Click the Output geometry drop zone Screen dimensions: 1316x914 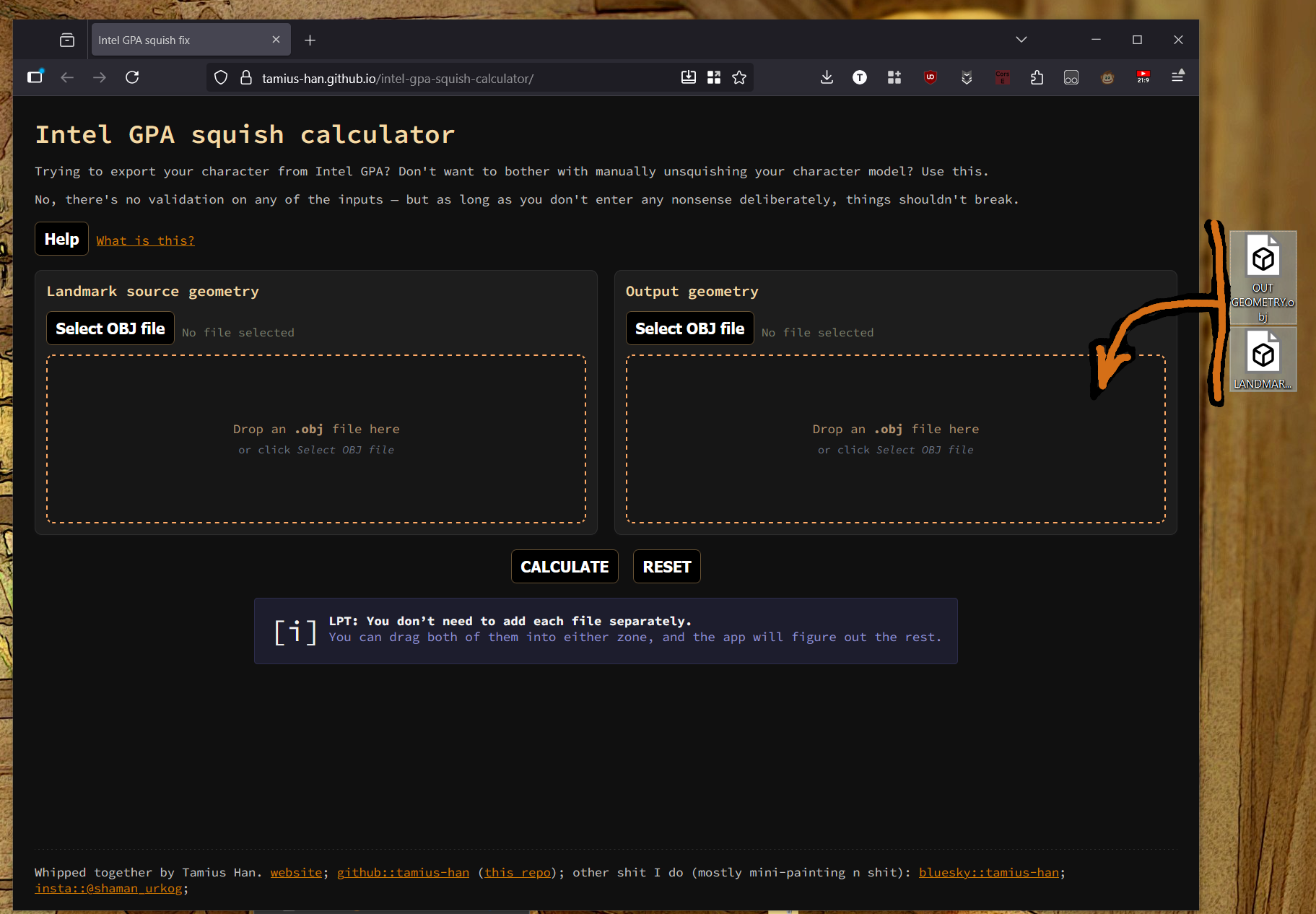896,439
